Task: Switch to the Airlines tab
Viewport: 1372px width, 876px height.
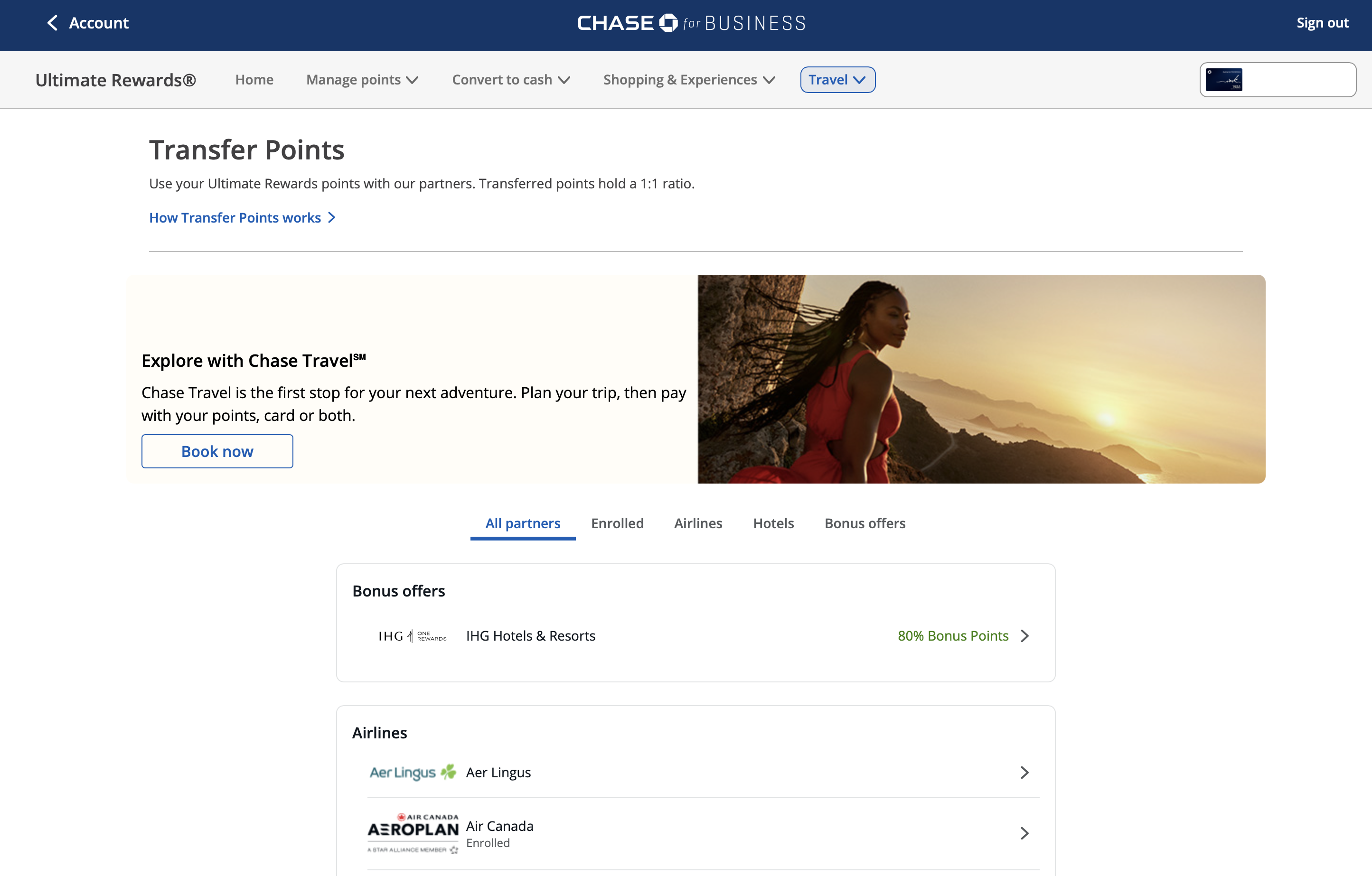Action: pyautogui.click(x=698, y=523)
